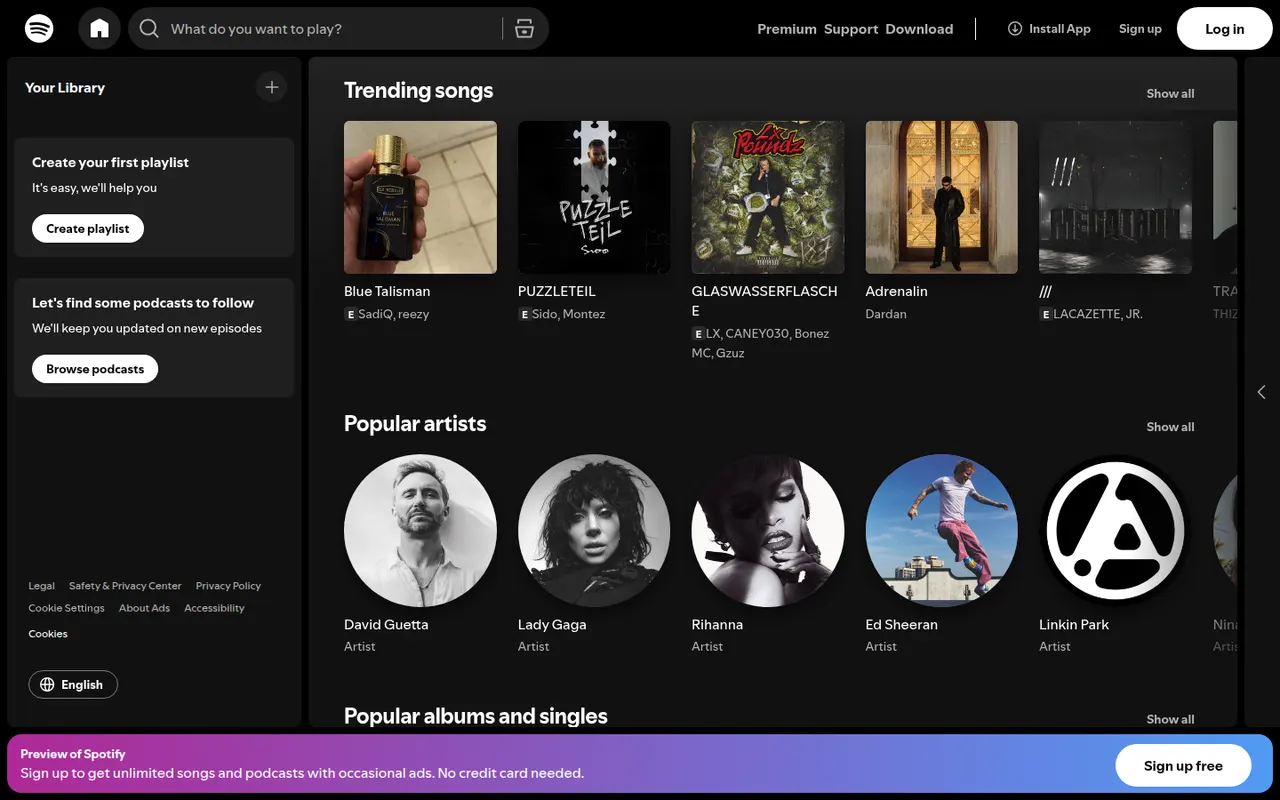Open the Privacy Policy link

coord(228,586)
